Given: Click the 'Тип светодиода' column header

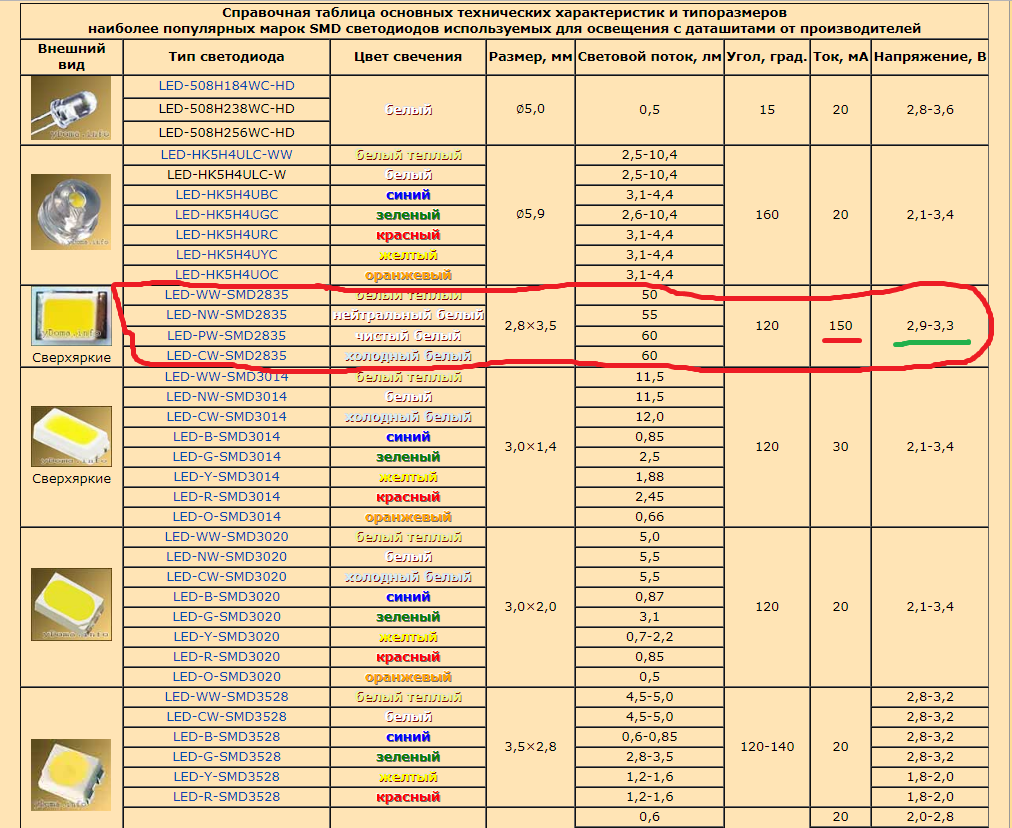Looking at the screenshot, I should 227,57.
